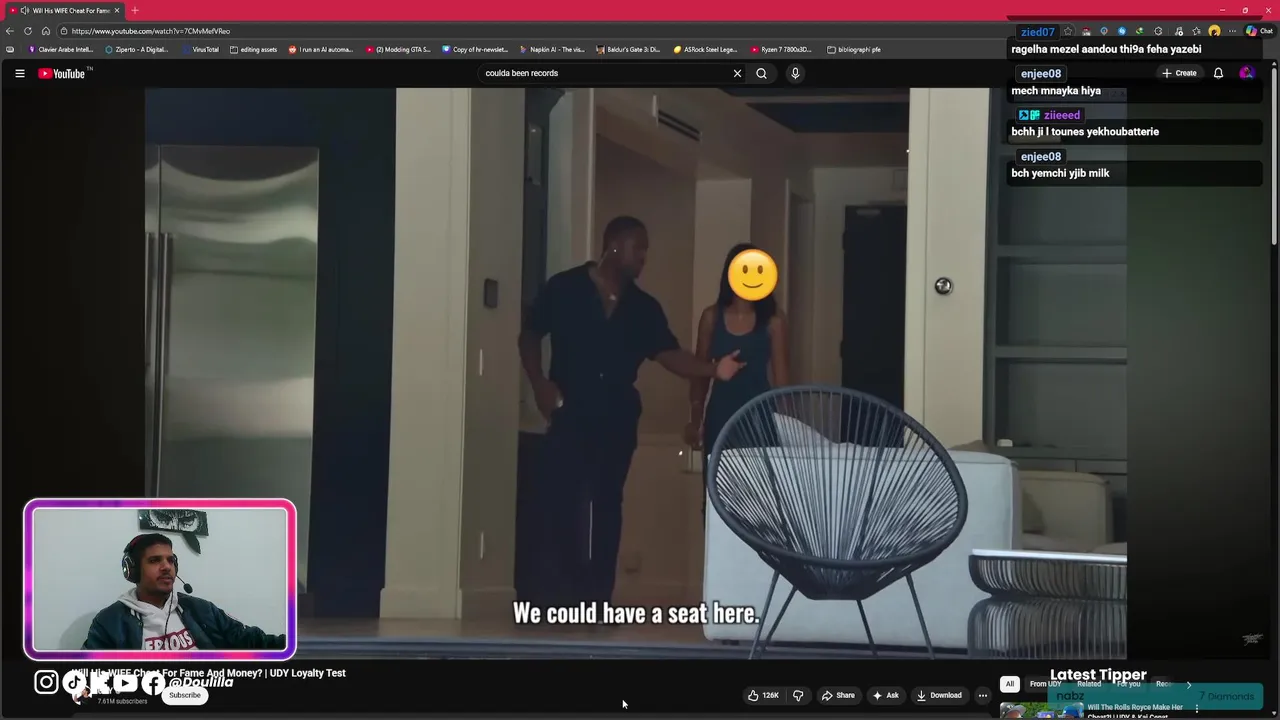
Task: Open options for the Rolls Royce video
Action: [x=1197, y=709]
